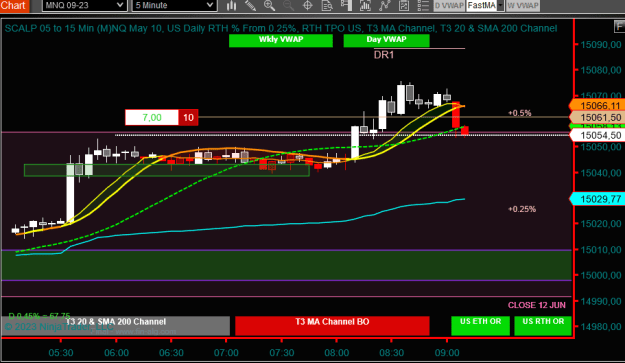Viewport: 625px width, 363px height.
Task: Expand the FastMA selector arrow
Action: click(501, 6)
